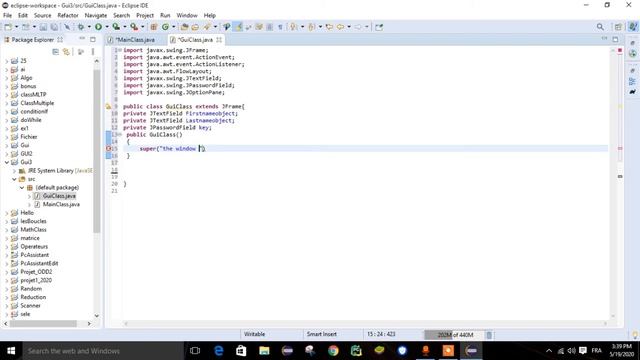Click the error marker on line 15

109,149
